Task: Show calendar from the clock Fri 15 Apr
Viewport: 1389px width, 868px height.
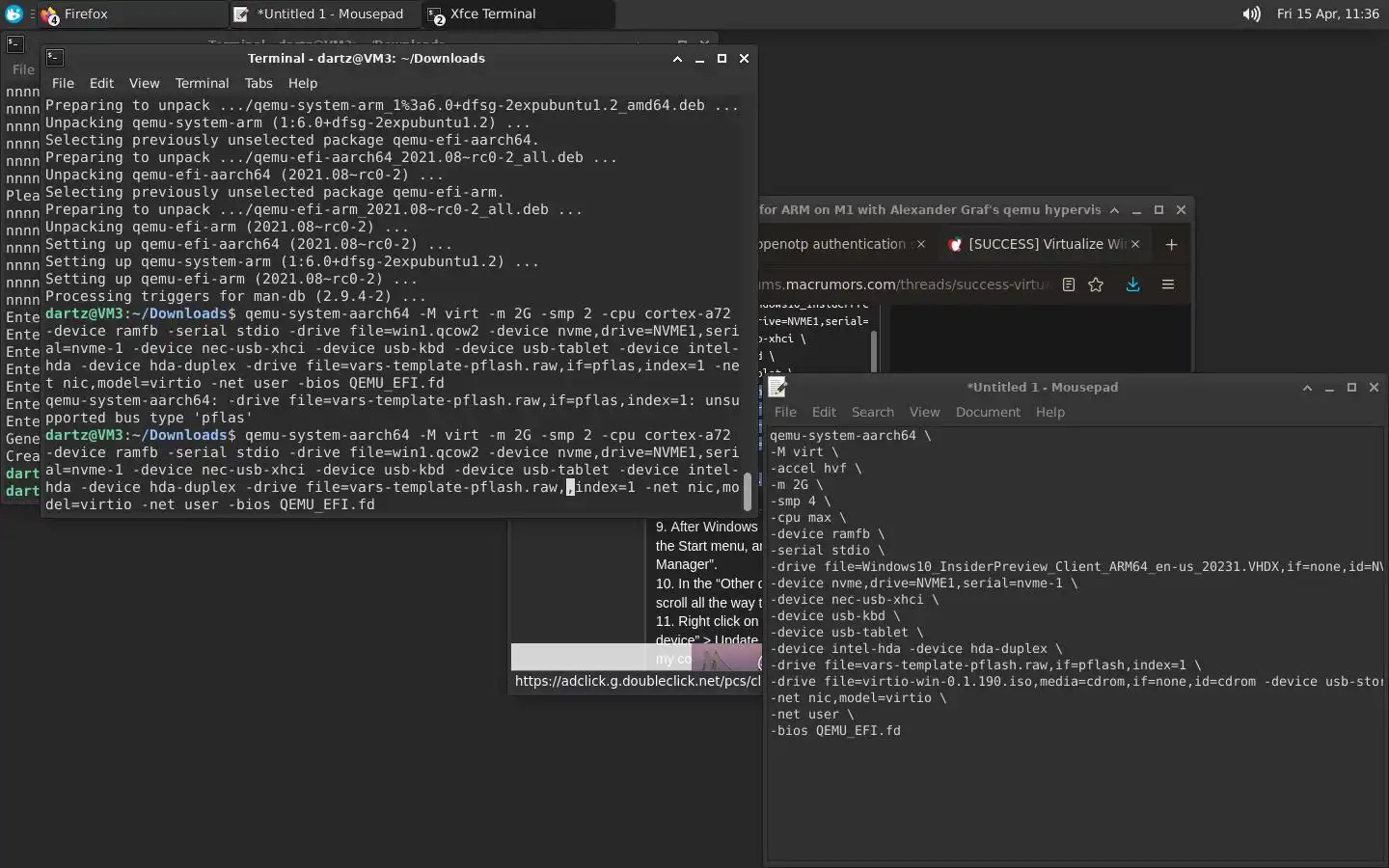Action: coord(1327,14)
